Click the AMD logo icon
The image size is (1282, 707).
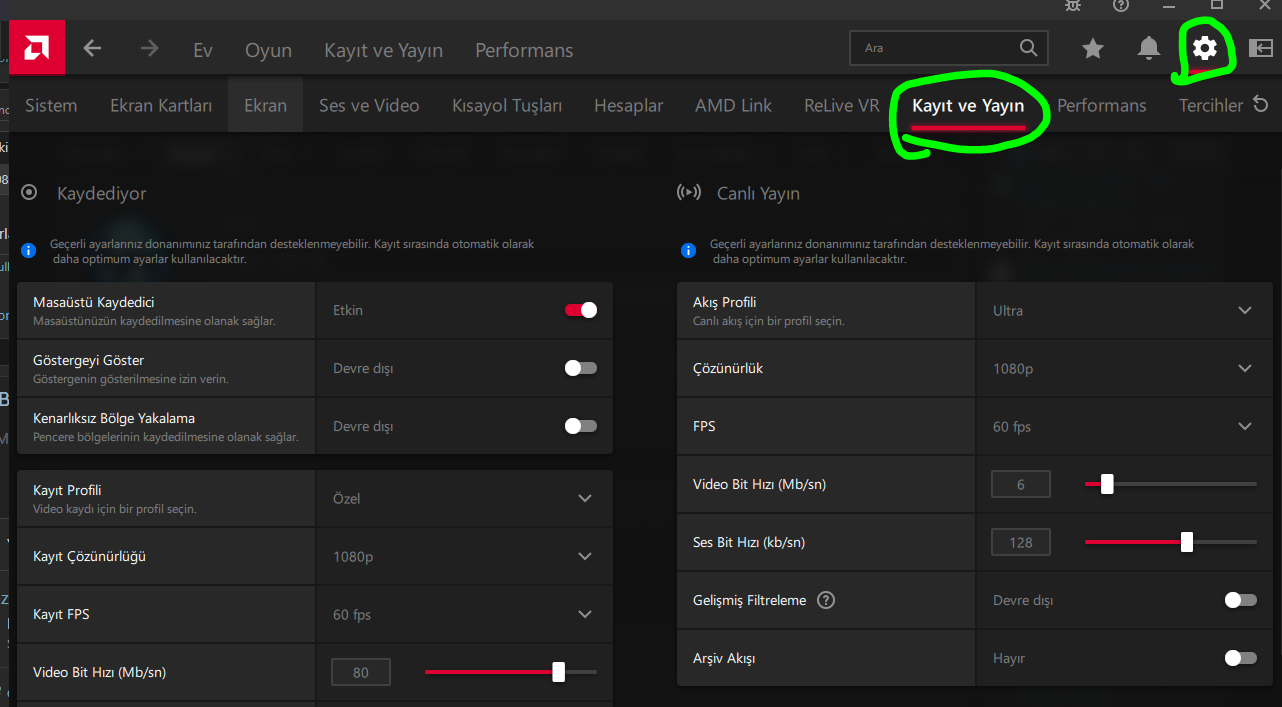[37, 48]
